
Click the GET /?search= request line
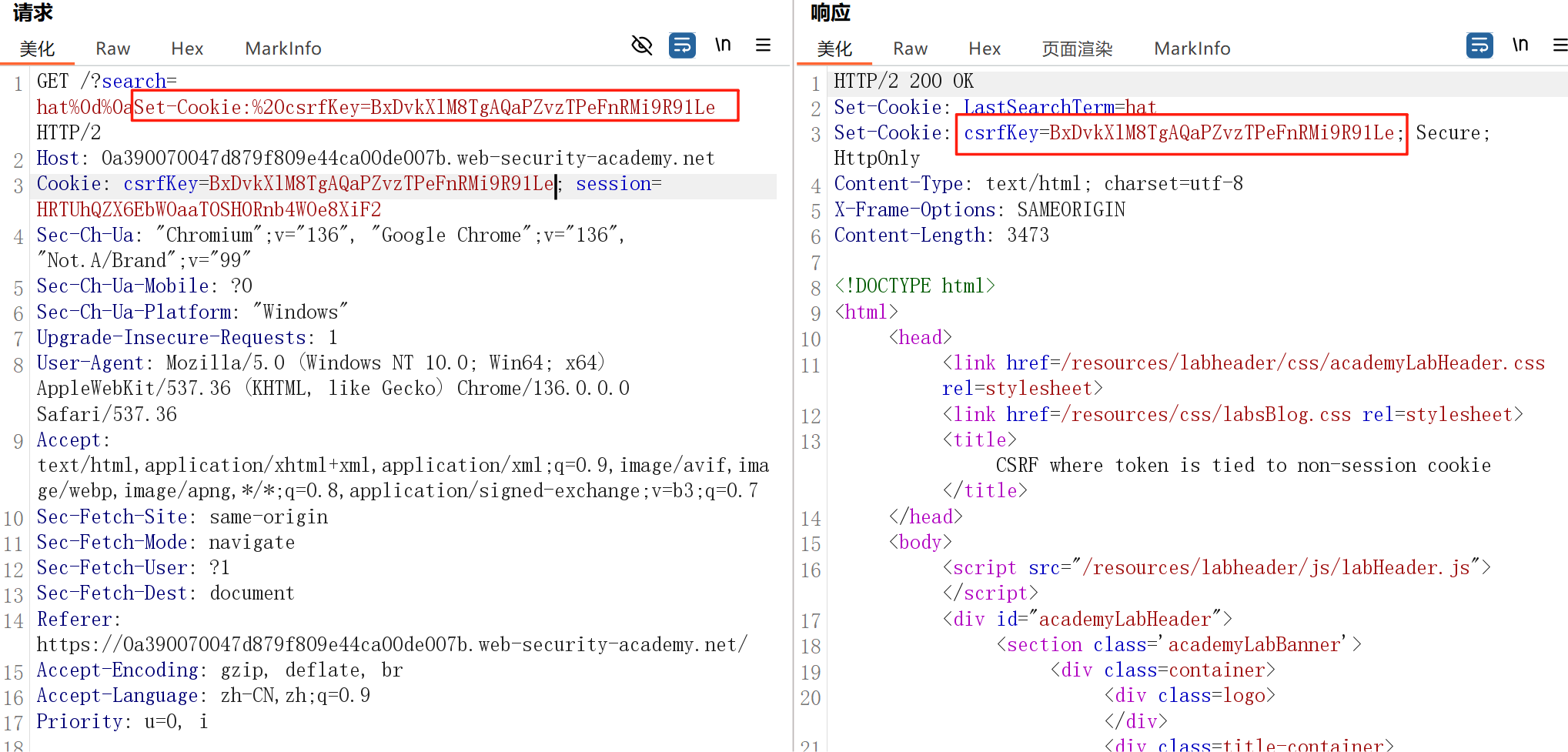tap(106, 82)
